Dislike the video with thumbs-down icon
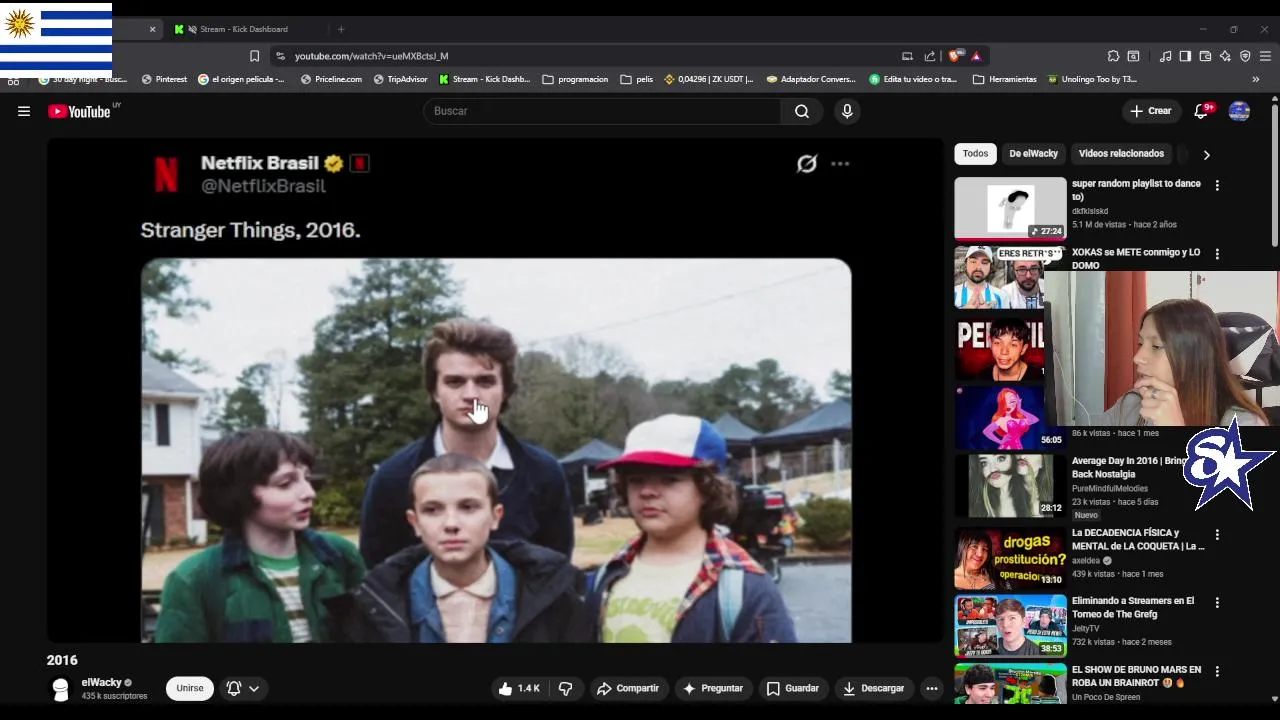The height and width of the screenshot is (720, 1280). tap(565, 688)
